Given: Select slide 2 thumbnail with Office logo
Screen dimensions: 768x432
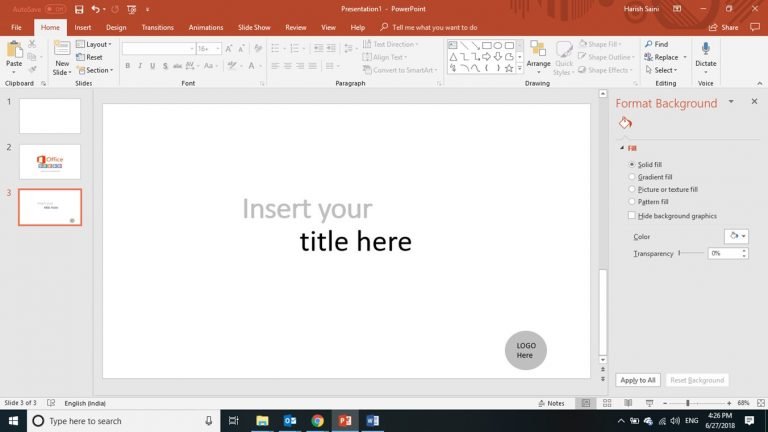Looking at the screenshot, I should coord(50,161).
